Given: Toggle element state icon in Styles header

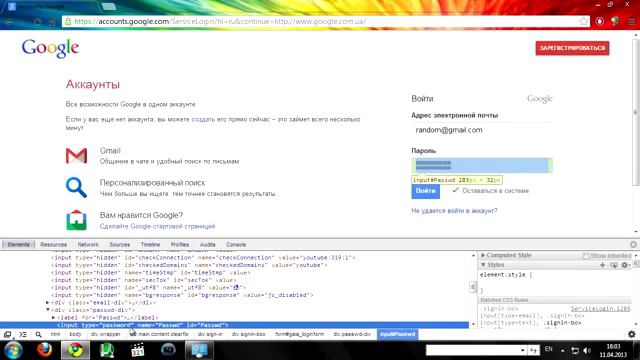Looking at the screenshot, I should click(613, 265).
